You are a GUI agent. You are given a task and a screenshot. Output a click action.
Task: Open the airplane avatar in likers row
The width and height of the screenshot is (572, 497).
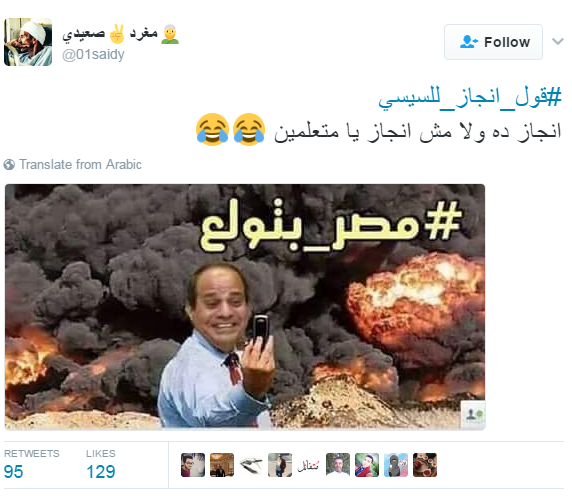coord(251,465)
